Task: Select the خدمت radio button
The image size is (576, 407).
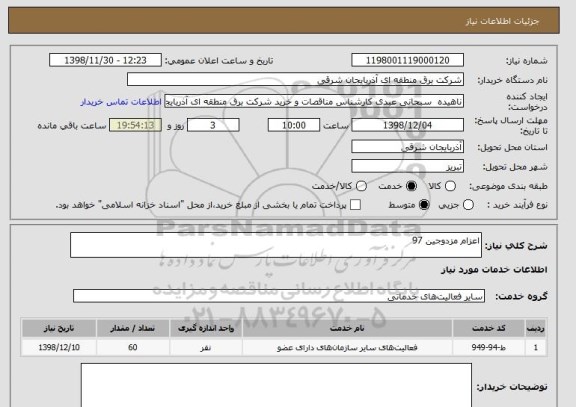Action: (x=411, y=186)
